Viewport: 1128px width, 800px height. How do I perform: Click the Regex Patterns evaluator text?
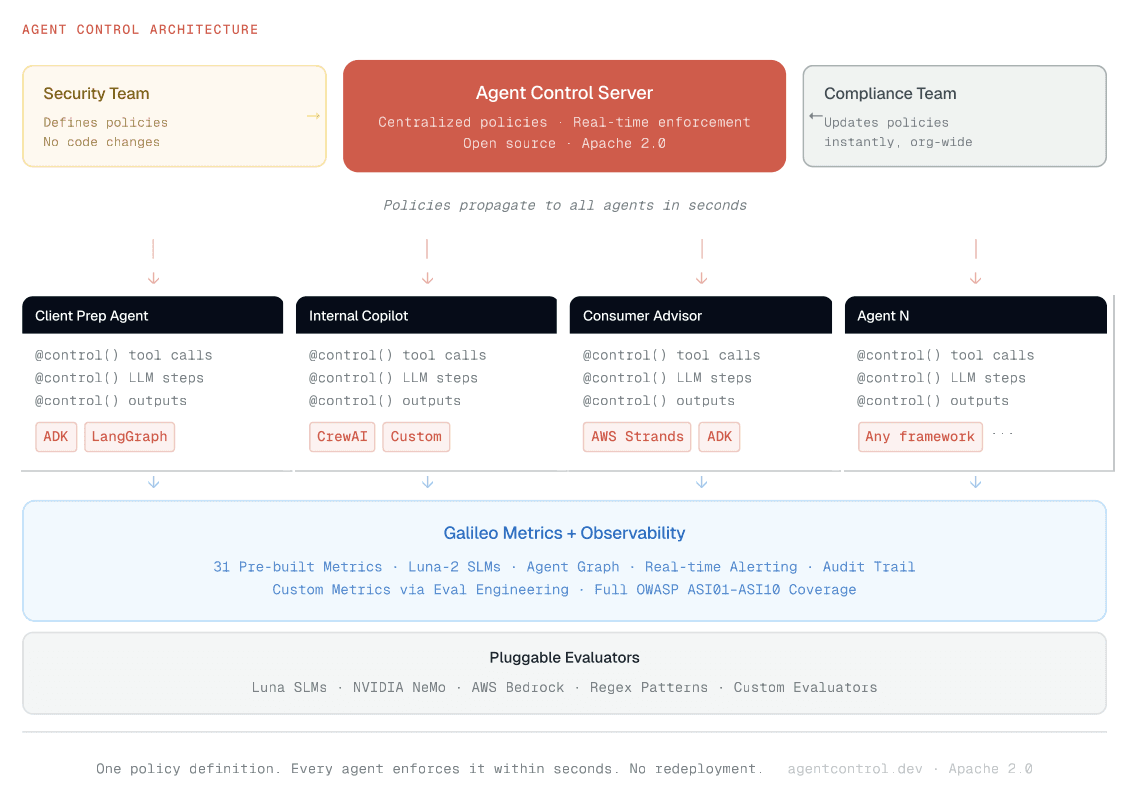tap(649, 688)
